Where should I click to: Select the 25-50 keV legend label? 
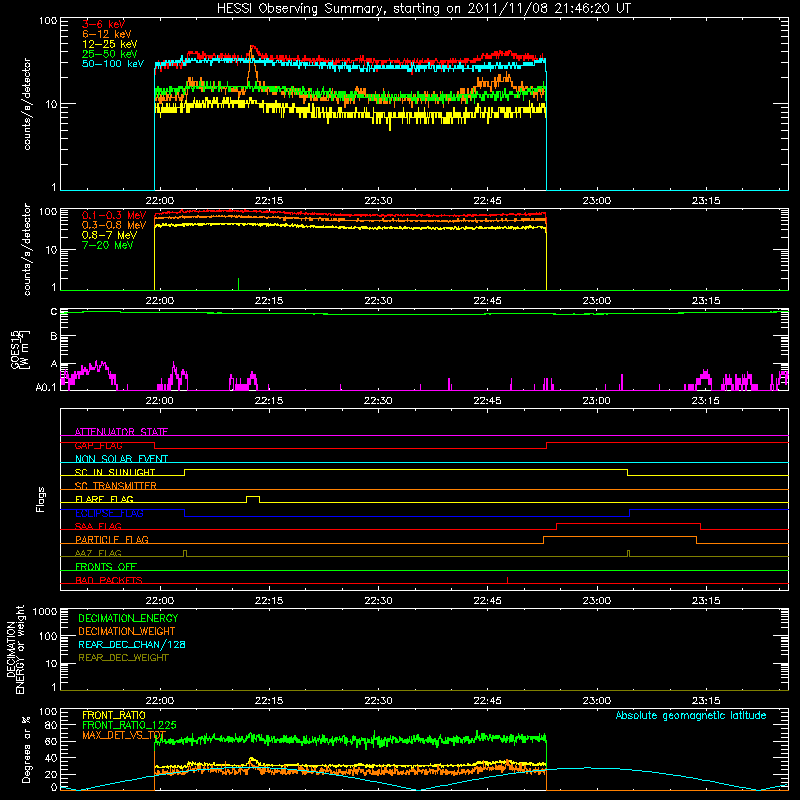110,54
